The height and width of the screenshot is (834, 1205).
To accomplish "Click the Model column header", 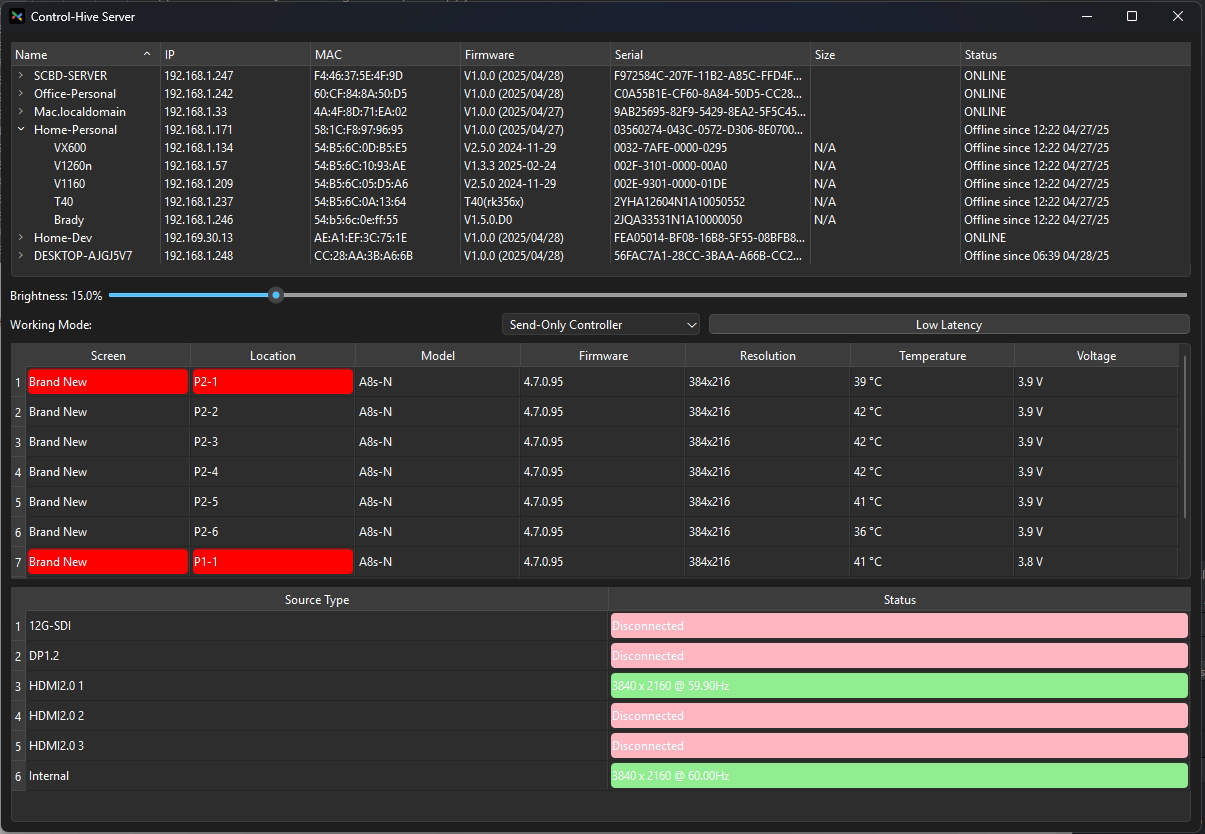I will [438, 356].
